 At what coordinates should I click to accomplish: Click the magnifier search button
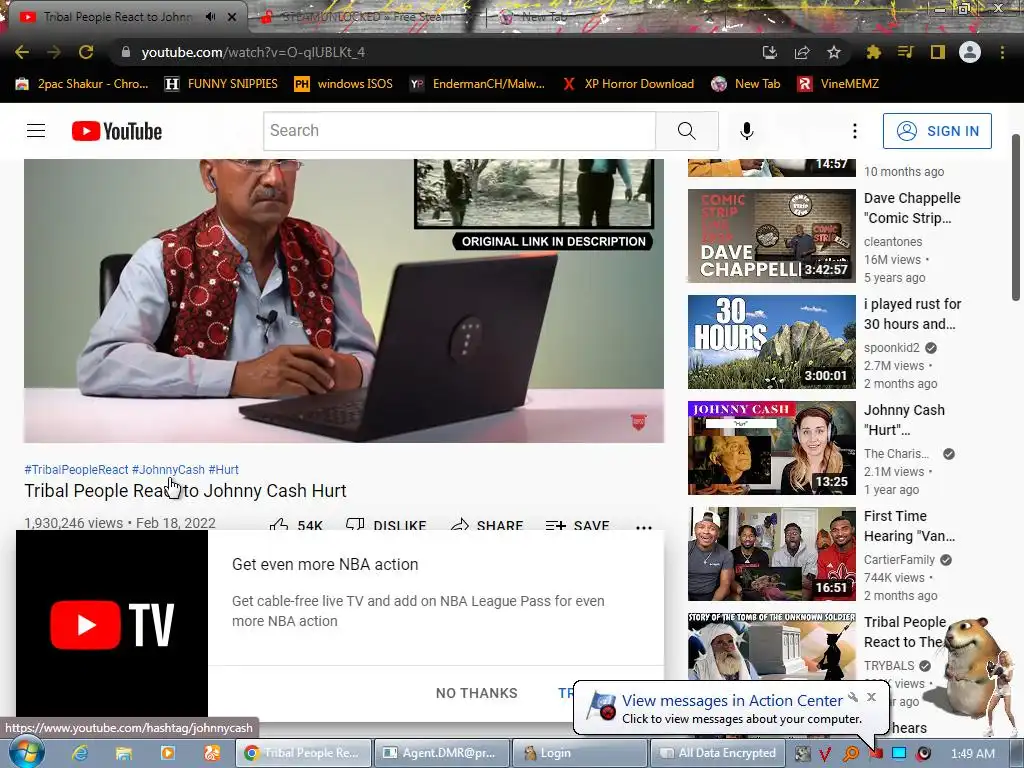pyautogui.click(x=686, y=131)
